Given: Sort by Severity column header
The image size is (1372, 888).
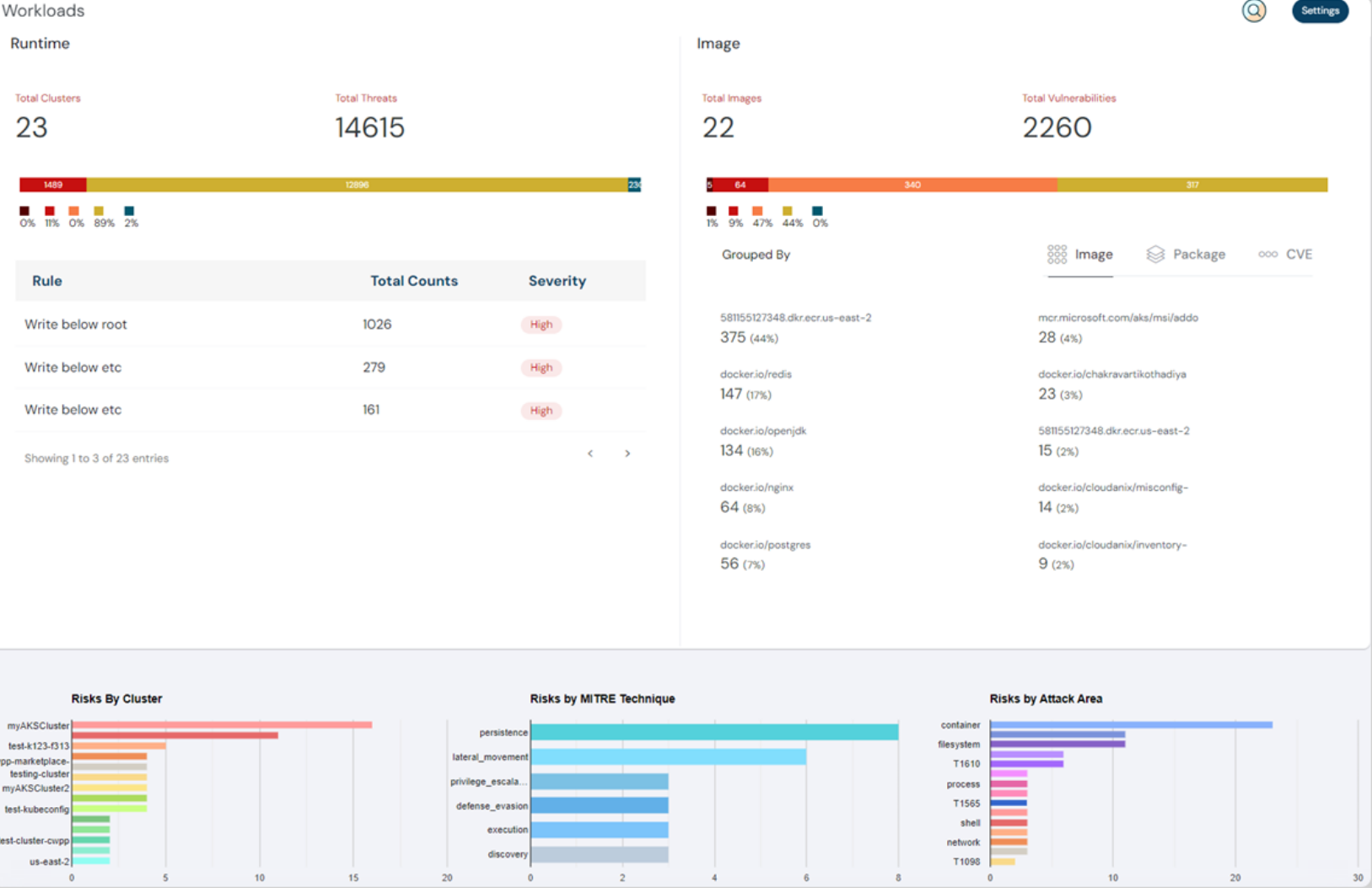Looking at the screenshot, I should click(557, 281).
